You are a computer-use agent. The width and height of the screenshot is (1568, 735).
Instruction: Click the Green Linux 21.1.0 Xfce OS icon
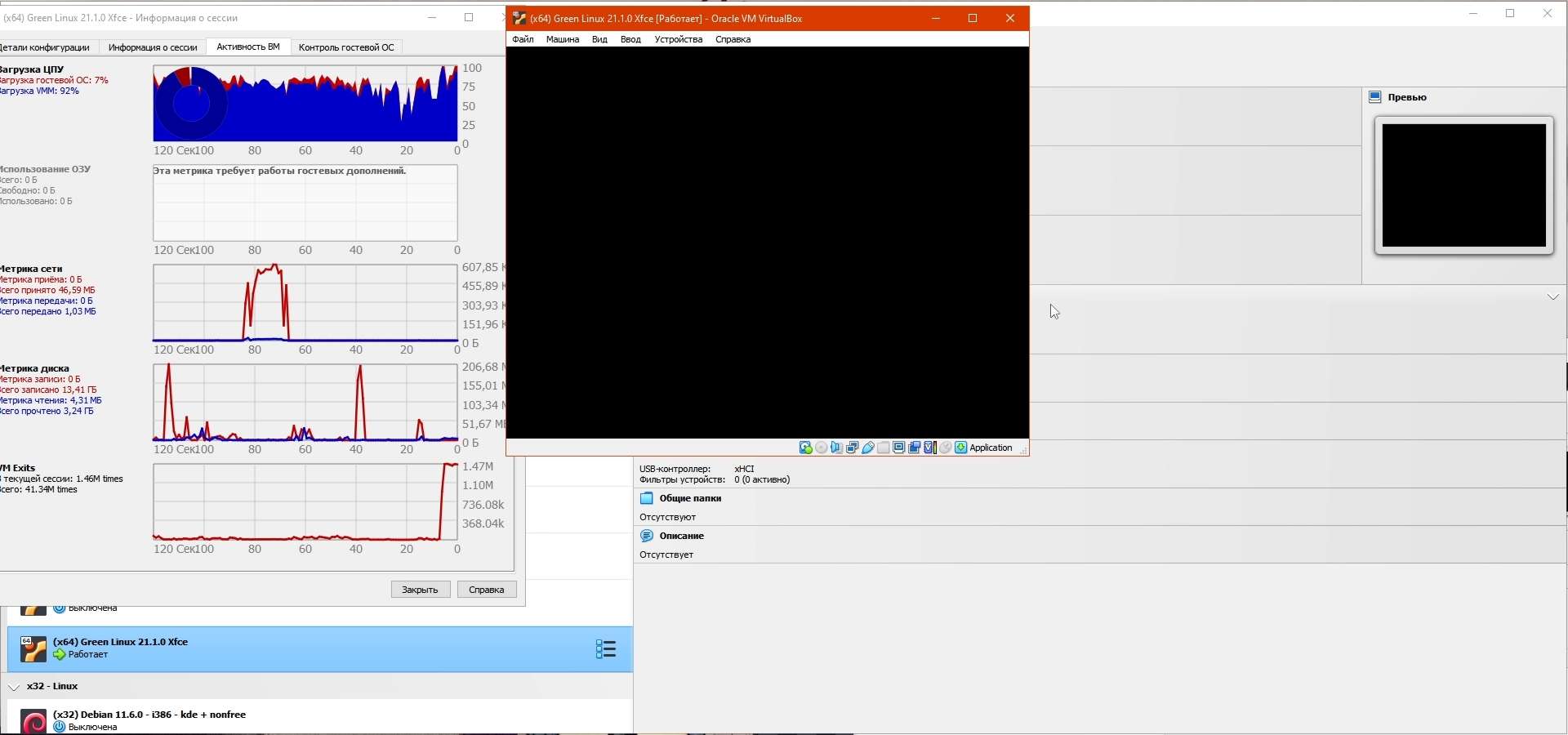pos(33,649)
